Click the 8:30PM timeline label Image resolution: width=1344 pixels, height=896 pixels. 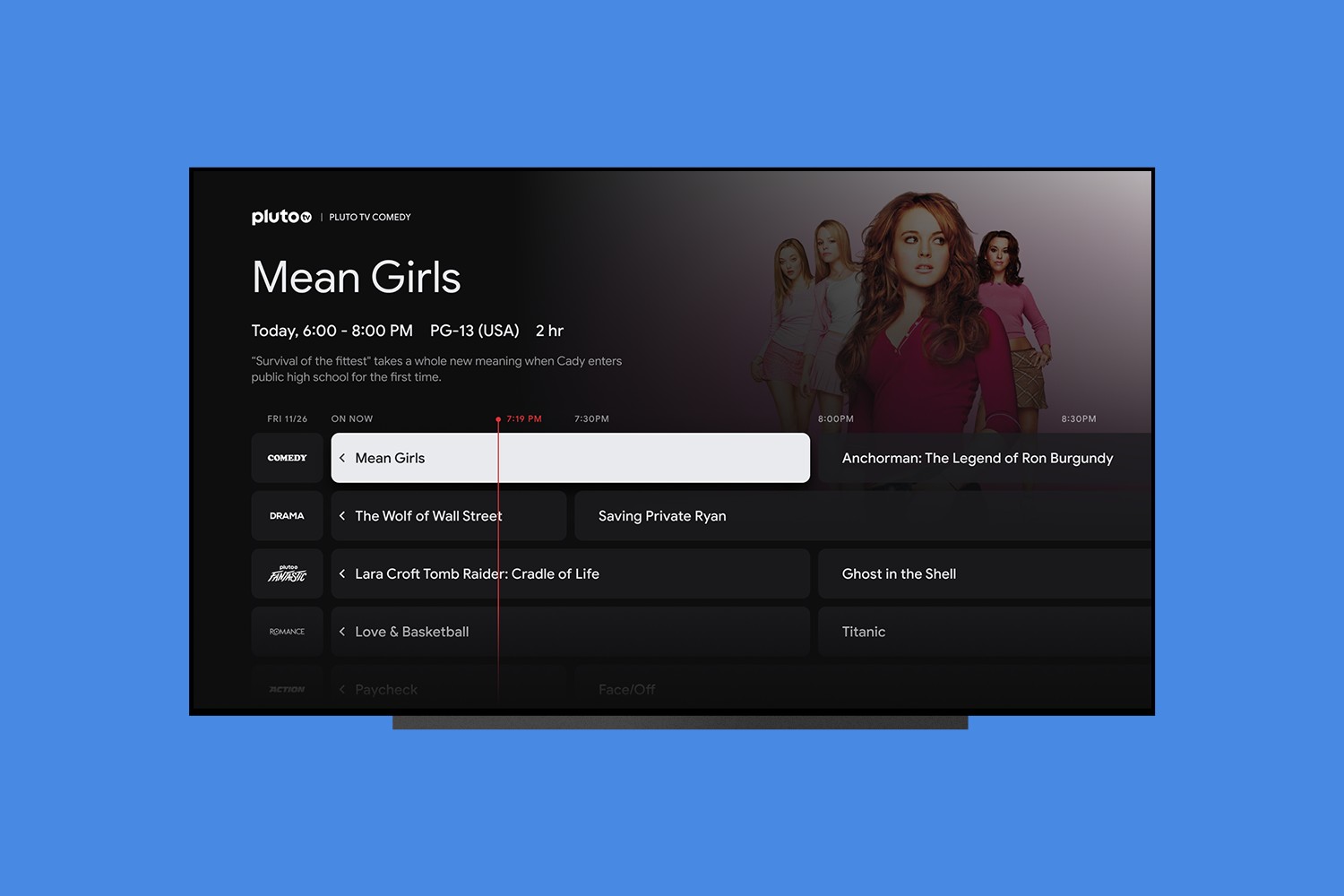coord(1079,418)
